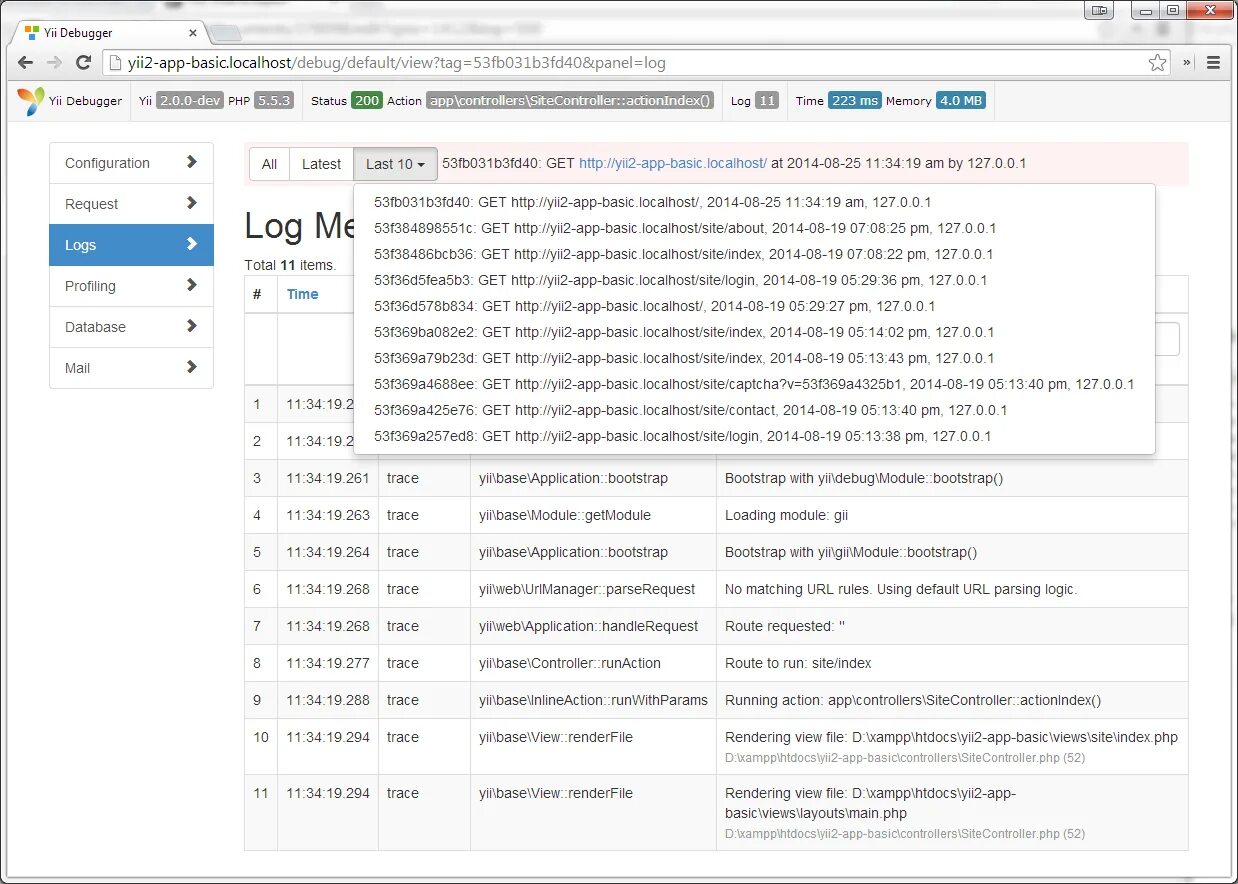The width and height of the screenshot is (1238, 884).
Task: Show hidden extensions via the double-chevron icon
Action: (x=1187, y=63)
